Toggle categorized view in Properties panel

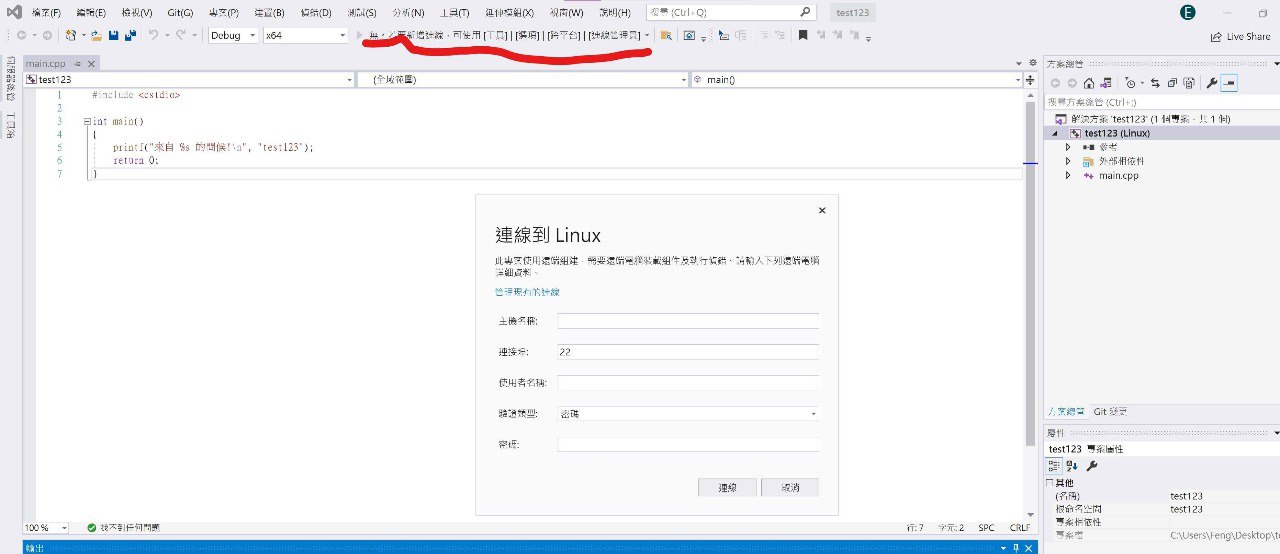click(1054, 465)
